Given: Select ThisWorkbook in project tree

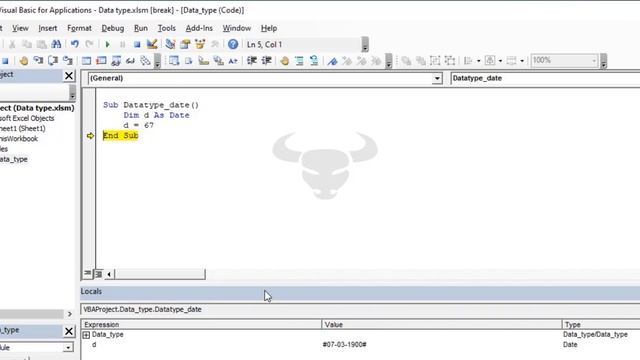Looking at the screenshot, I should pos(19,139).
